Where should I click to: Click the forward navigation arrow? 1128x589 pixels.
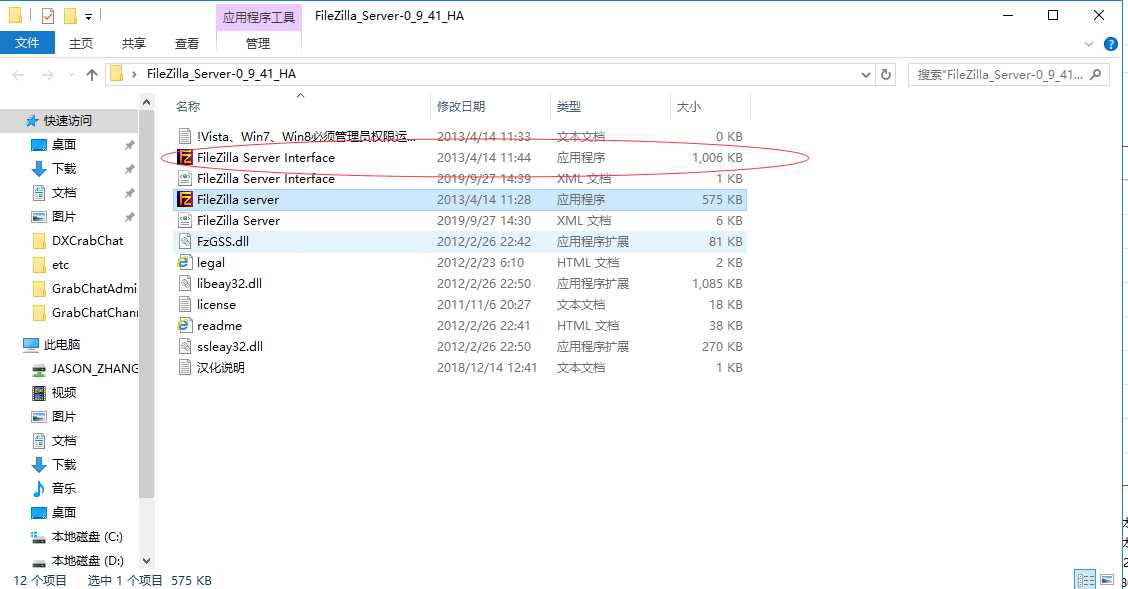(x=47, y=74)
